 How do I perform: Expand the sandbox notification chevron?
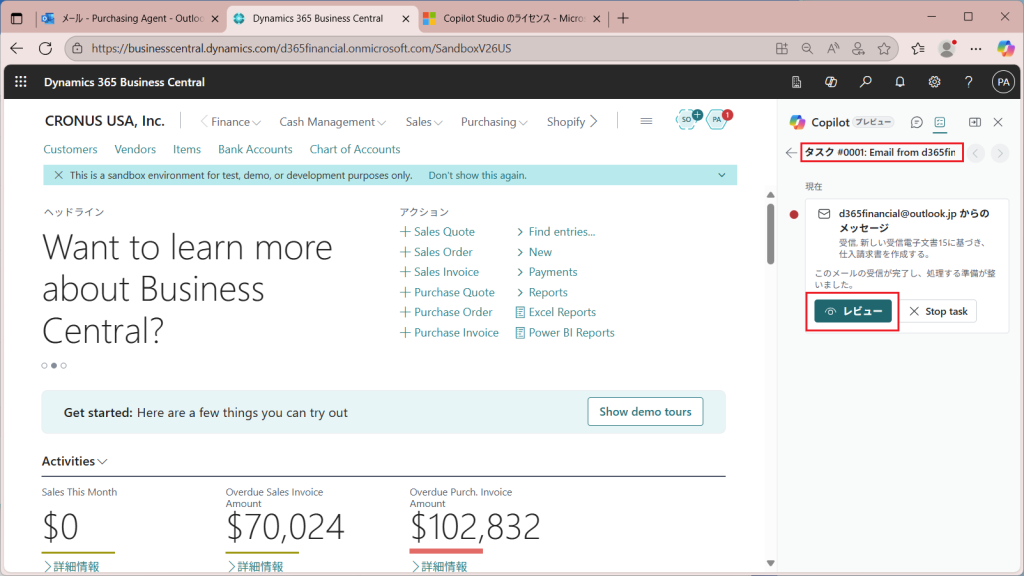tap(722, 175)
